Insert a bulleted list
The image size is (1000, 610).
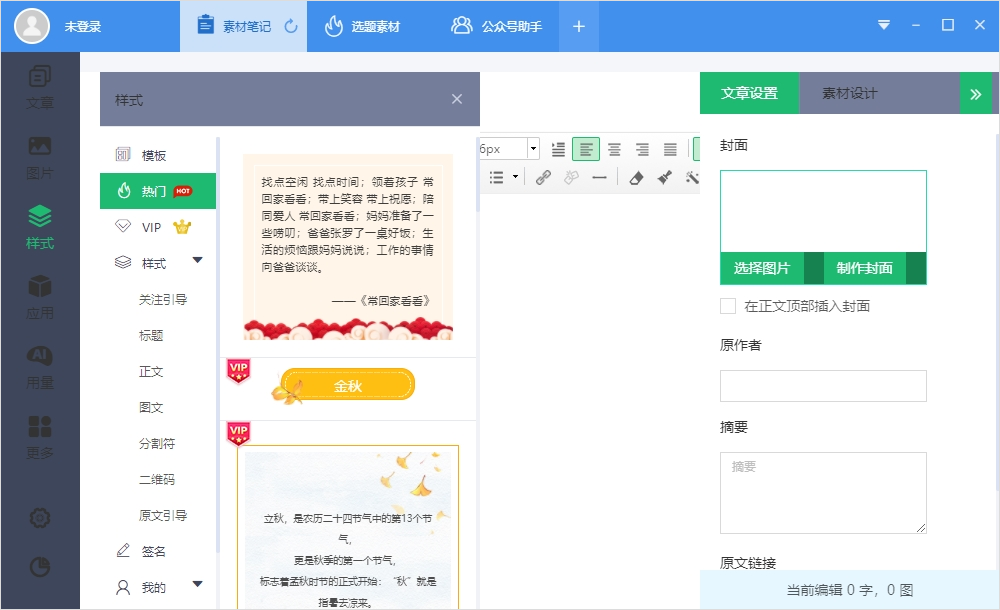click(497, 177)
